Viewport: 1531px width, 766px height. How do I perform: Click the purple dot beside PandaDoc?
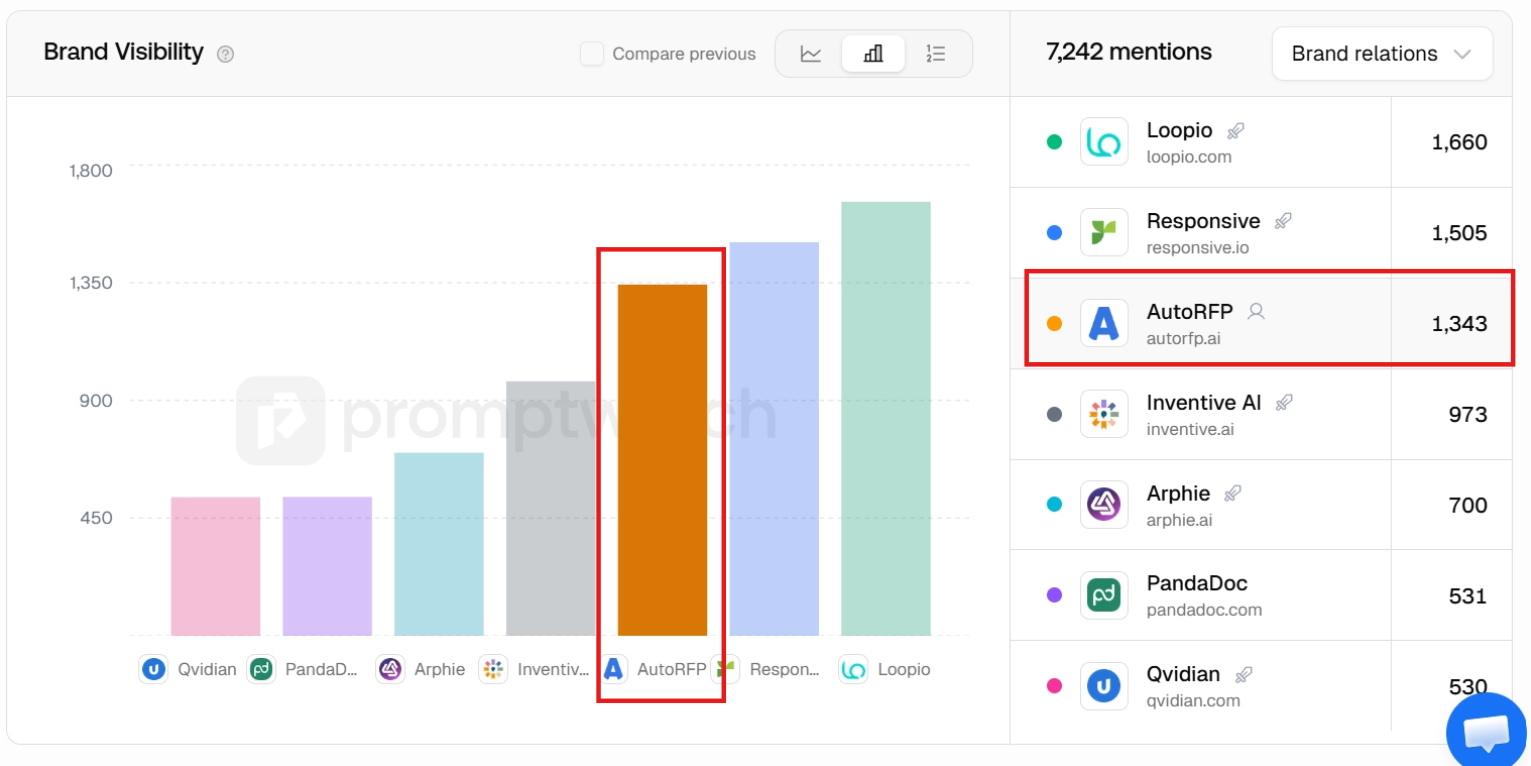tap(1054, 596)
